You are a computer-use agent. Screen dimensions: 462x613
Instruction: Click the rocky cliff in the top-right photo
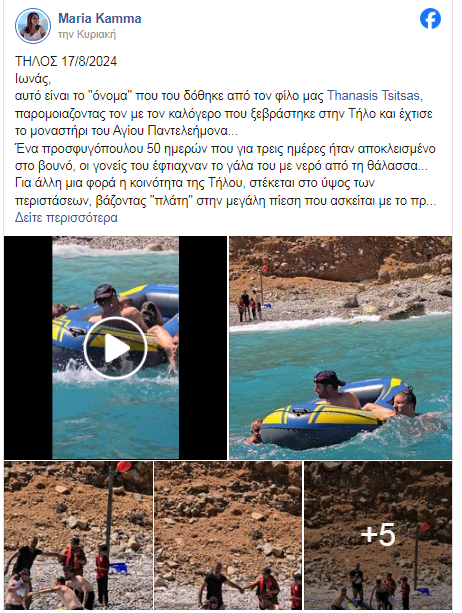coord(340,258)
